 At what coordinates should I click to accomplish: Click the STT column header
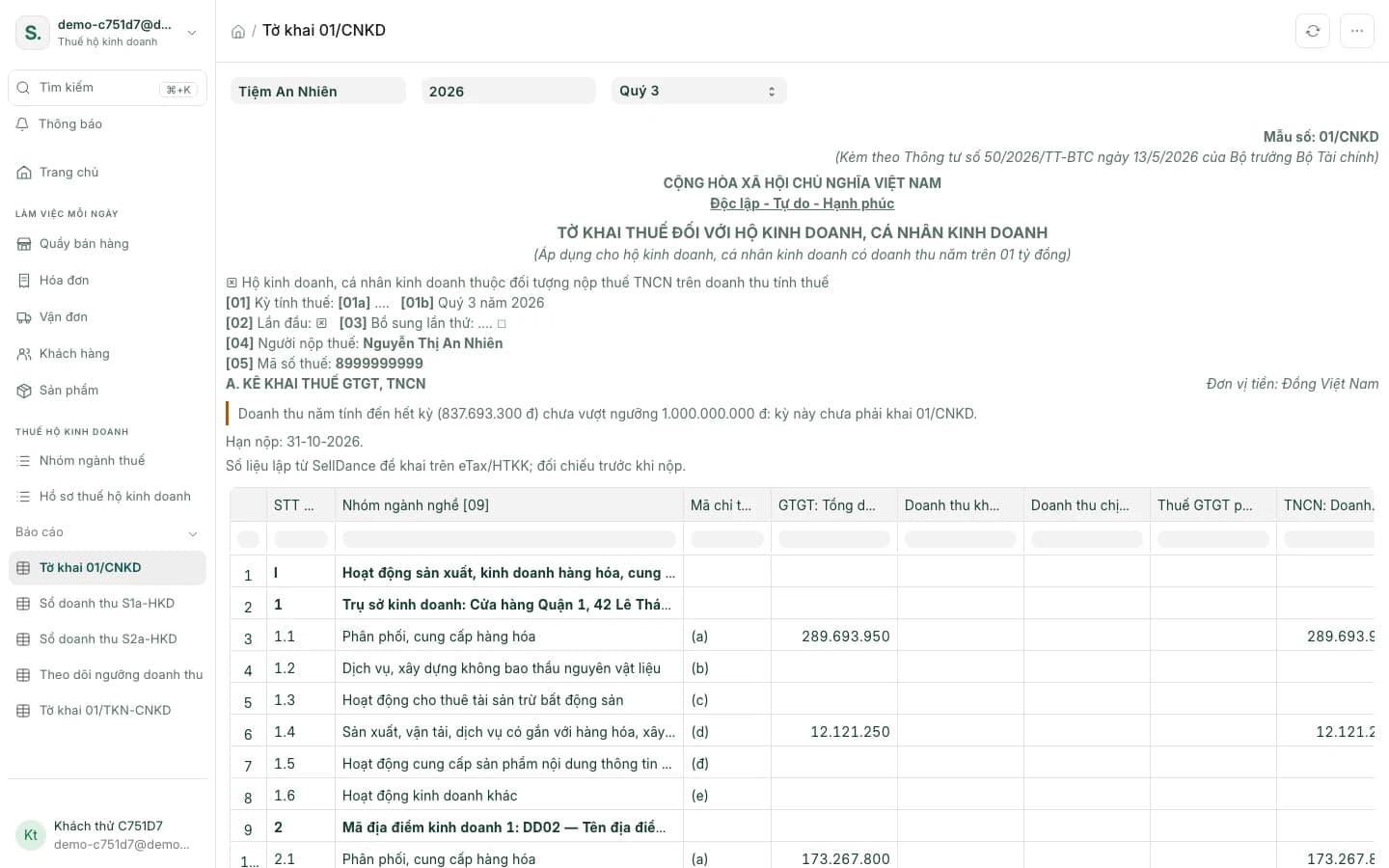tap(300, 505)
